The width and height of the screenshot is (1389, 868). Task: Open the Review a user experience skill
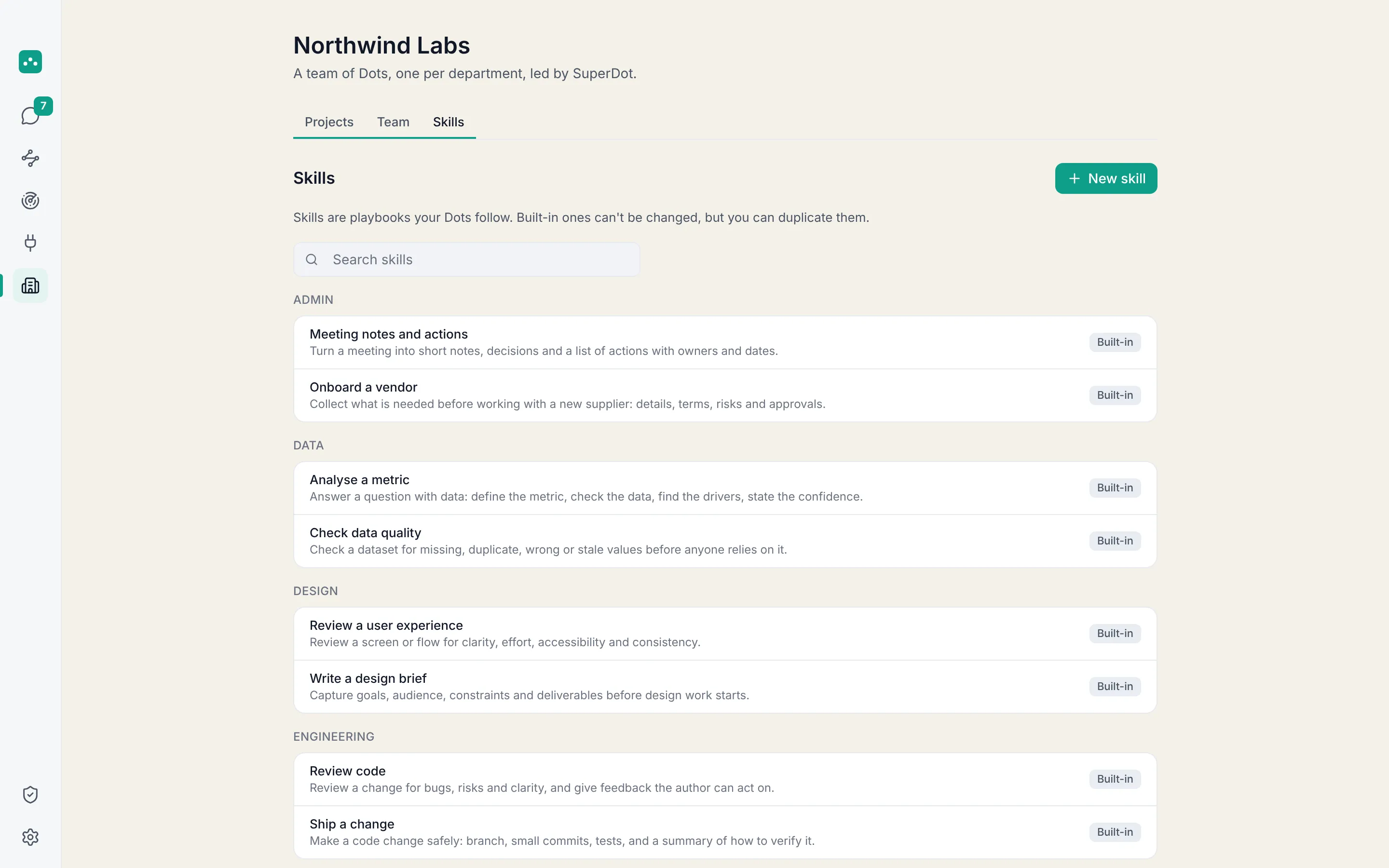[725, 634]
